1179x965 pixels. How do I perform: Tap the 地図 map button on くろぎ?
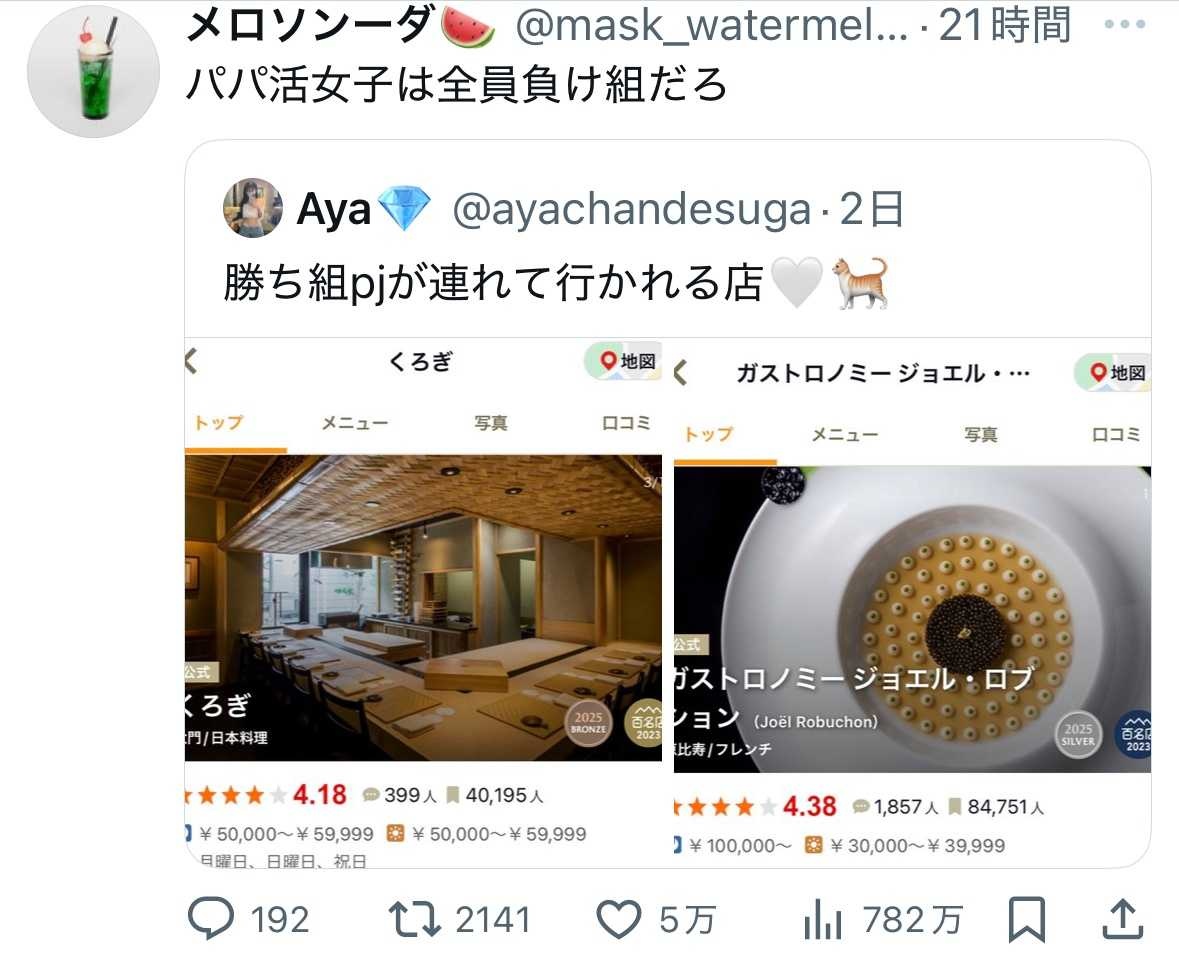click(x=623, y=362)
